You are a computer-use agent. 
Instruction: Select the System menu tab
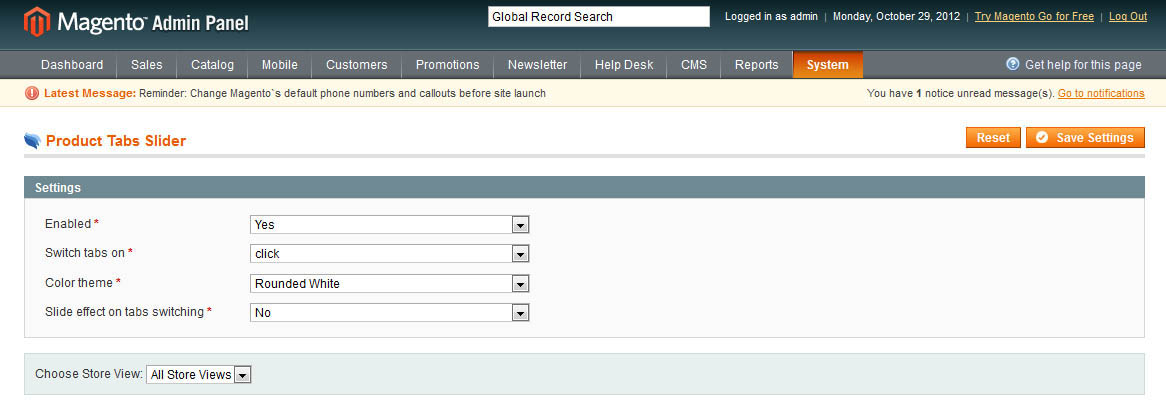pyautogui.click(x=827, y=65)
